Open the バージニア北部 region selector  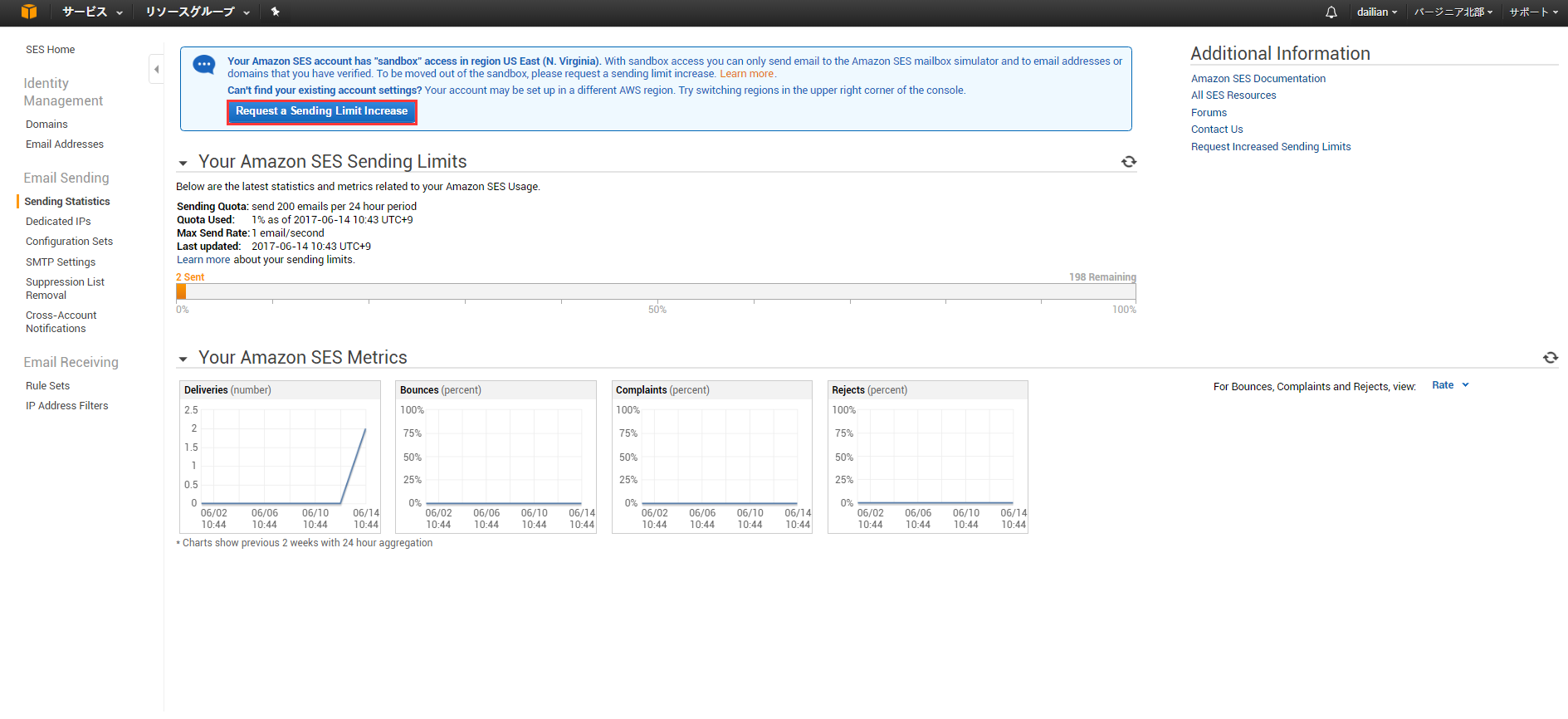tap(1453, 12)
